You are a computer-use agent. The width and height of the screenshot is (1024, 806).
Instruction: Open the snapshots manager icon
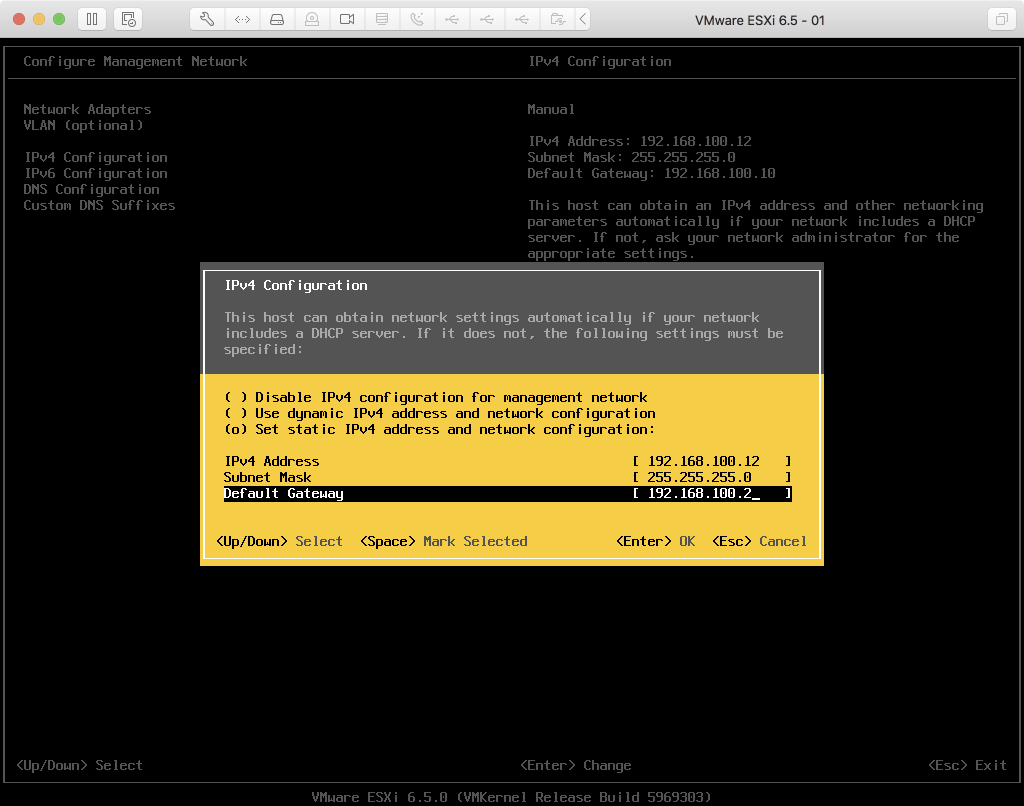point(127,19)
